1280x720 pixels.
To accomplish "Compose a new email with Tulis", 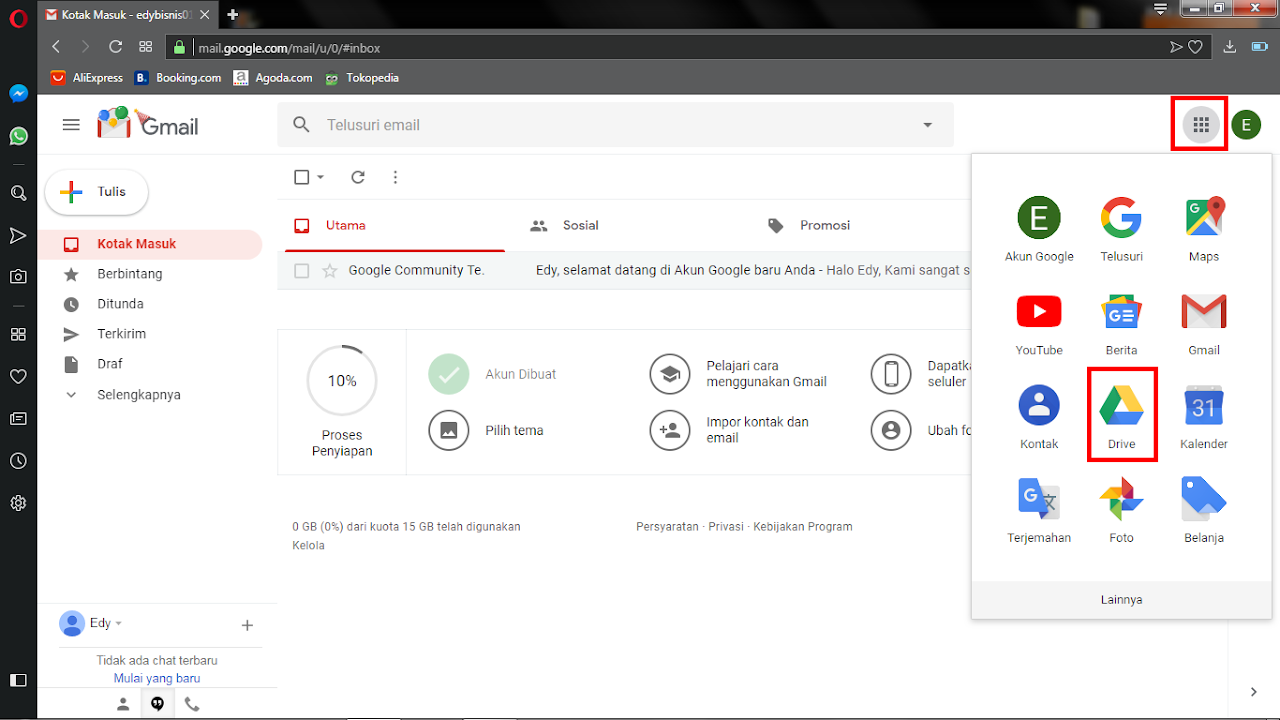I will (97, 192).
